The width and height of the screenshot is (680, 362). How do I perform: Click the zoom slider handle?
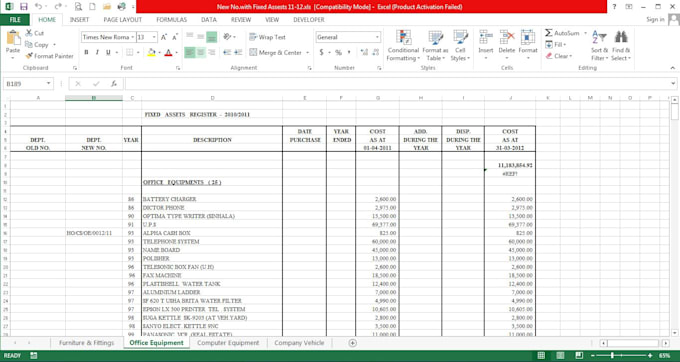612,355
